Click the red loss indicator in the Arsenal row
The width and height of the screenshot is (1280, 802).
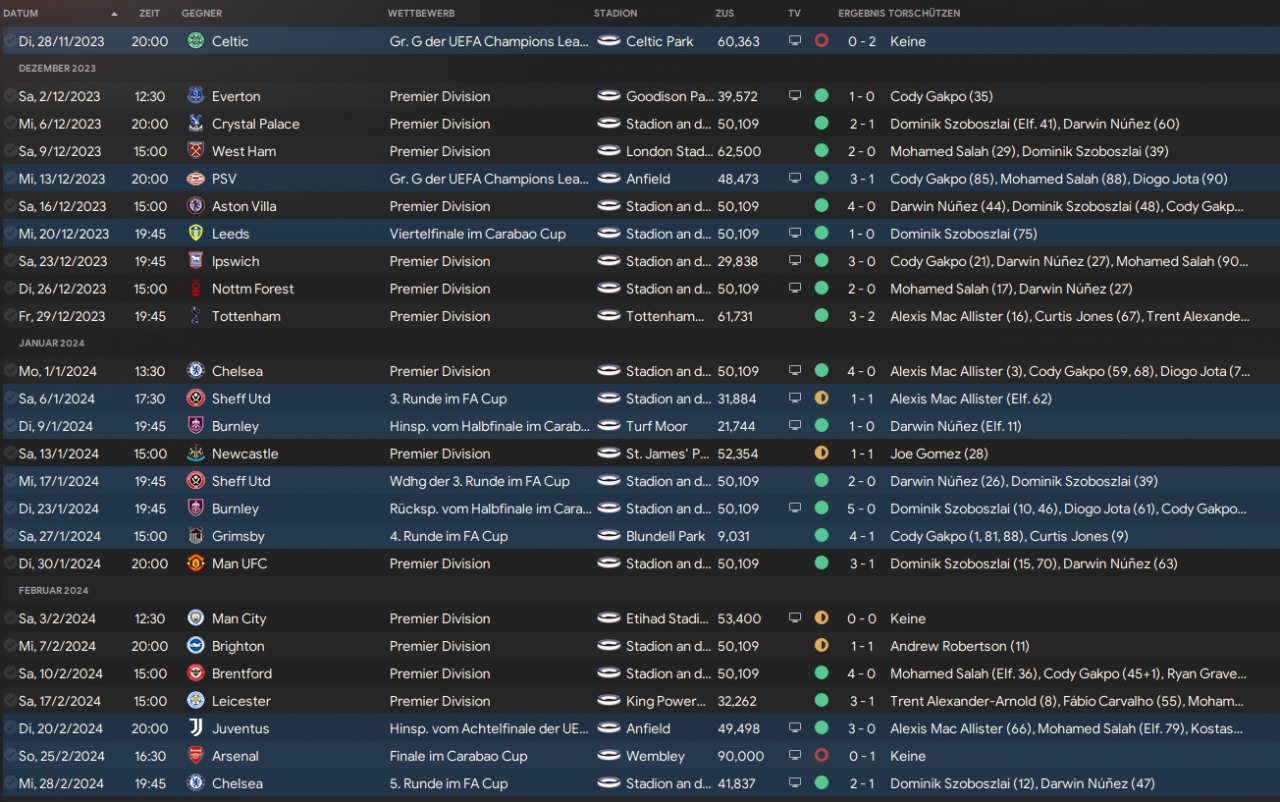point(821,756)
